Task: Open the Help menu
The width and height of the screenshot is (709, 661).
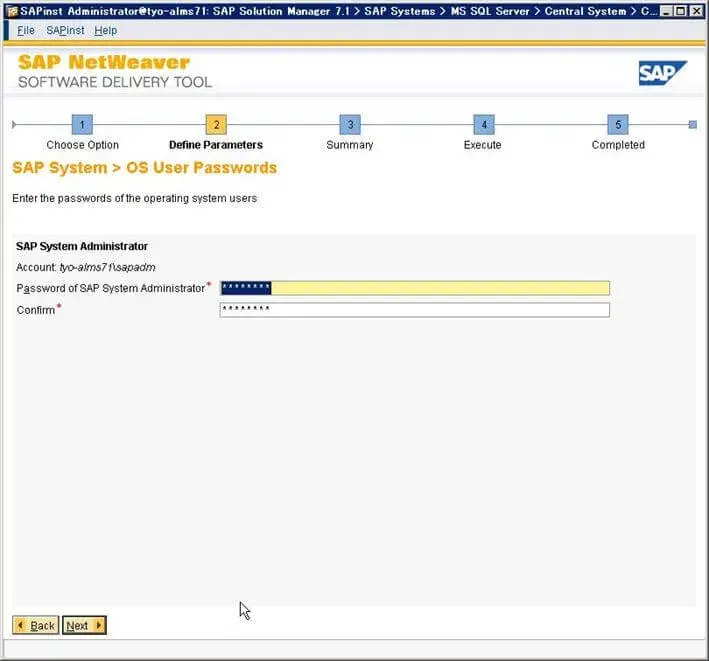Action: point(105,30)
